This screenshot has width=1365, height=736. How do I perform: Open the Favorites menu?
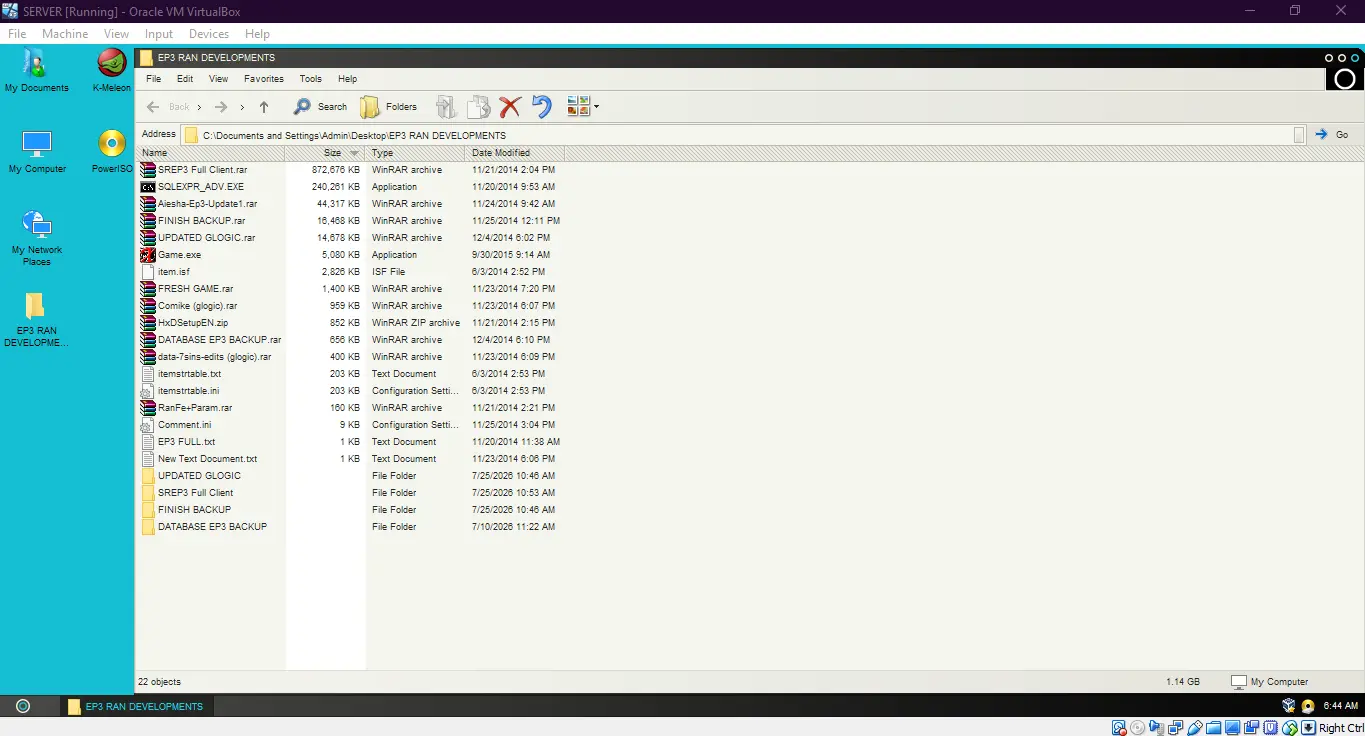point(264,79)
